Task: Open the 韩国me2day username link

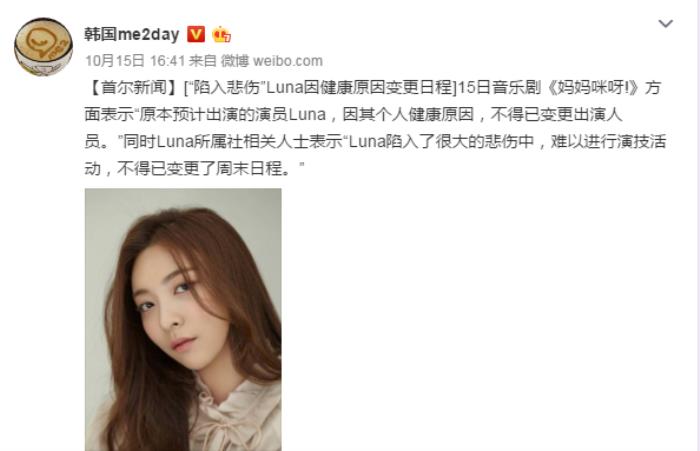Action: point(132,34)
